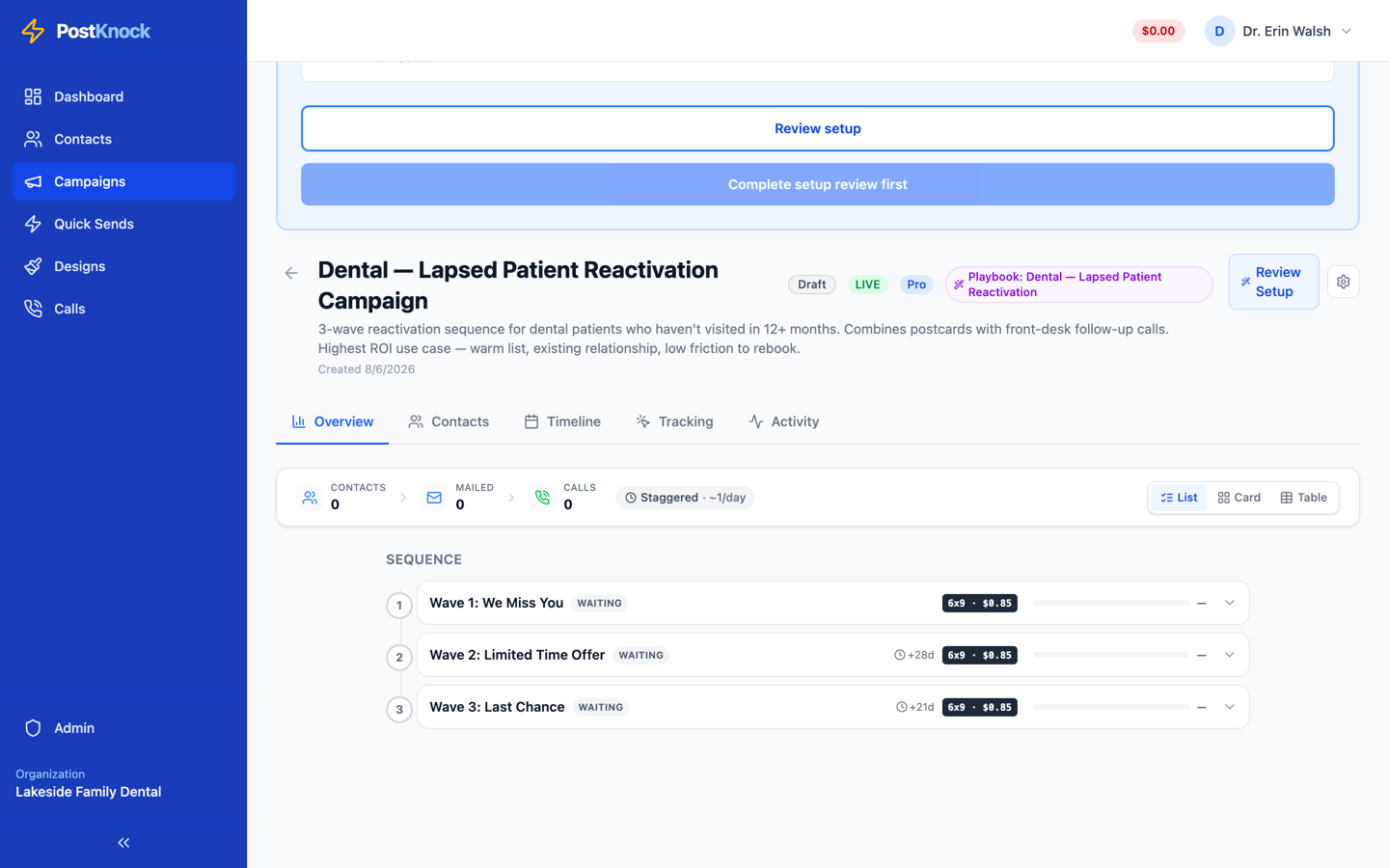Image resolution: width=1389 pixels, height=868 pixels.
Task: Go back using the left arrow icon
Action: 291,273
